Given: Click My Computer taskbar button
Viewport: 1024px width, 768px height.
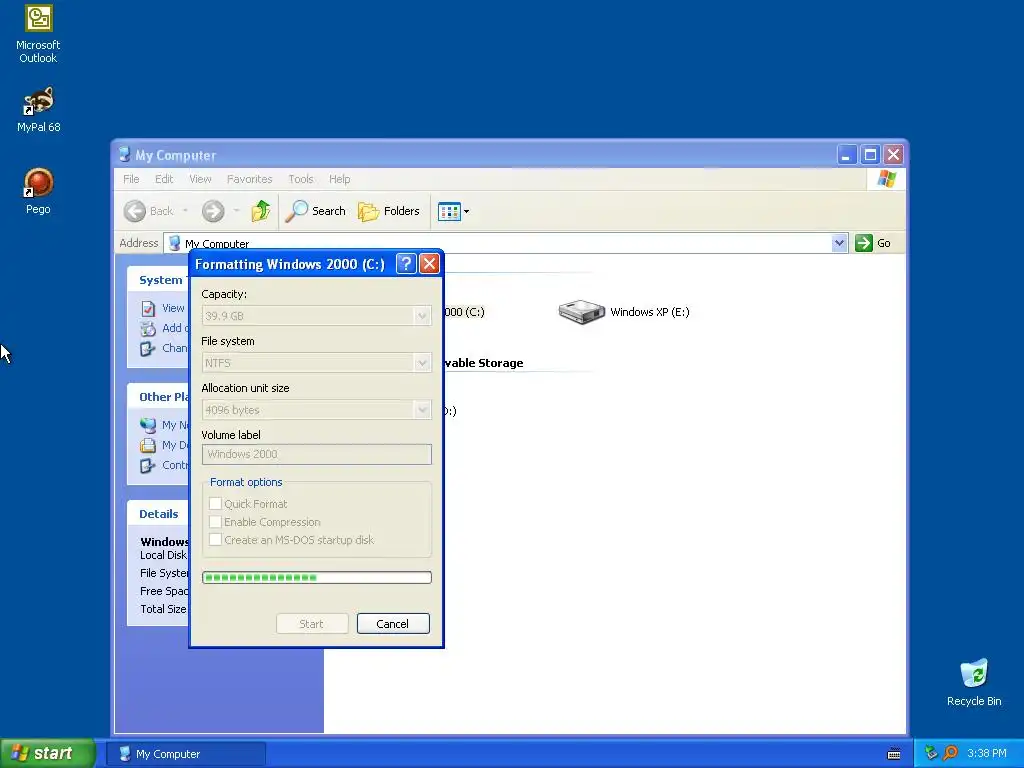Looking at the screenshot, I should [x=185, y=754].
